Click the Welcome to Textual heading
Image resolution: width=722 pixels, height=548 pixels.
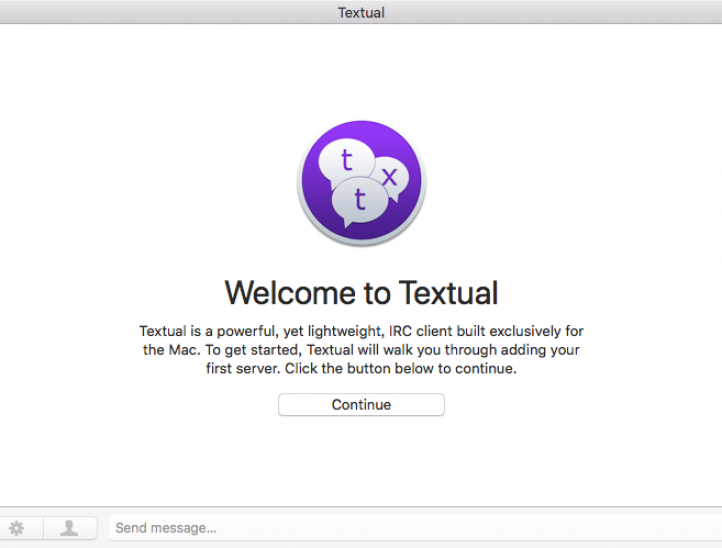(361, 293)
